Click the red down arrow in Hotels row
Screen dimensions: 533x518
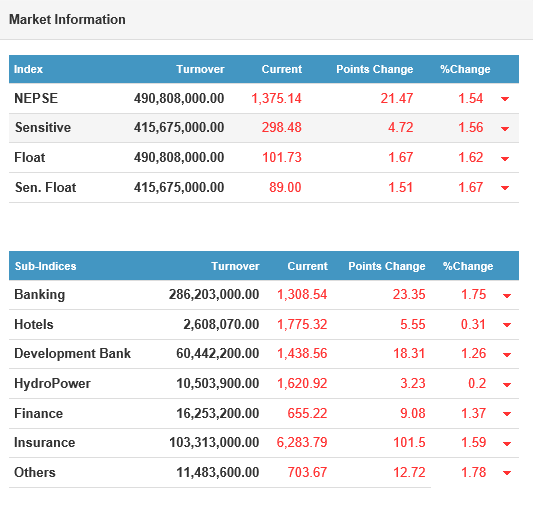point(507,325)
